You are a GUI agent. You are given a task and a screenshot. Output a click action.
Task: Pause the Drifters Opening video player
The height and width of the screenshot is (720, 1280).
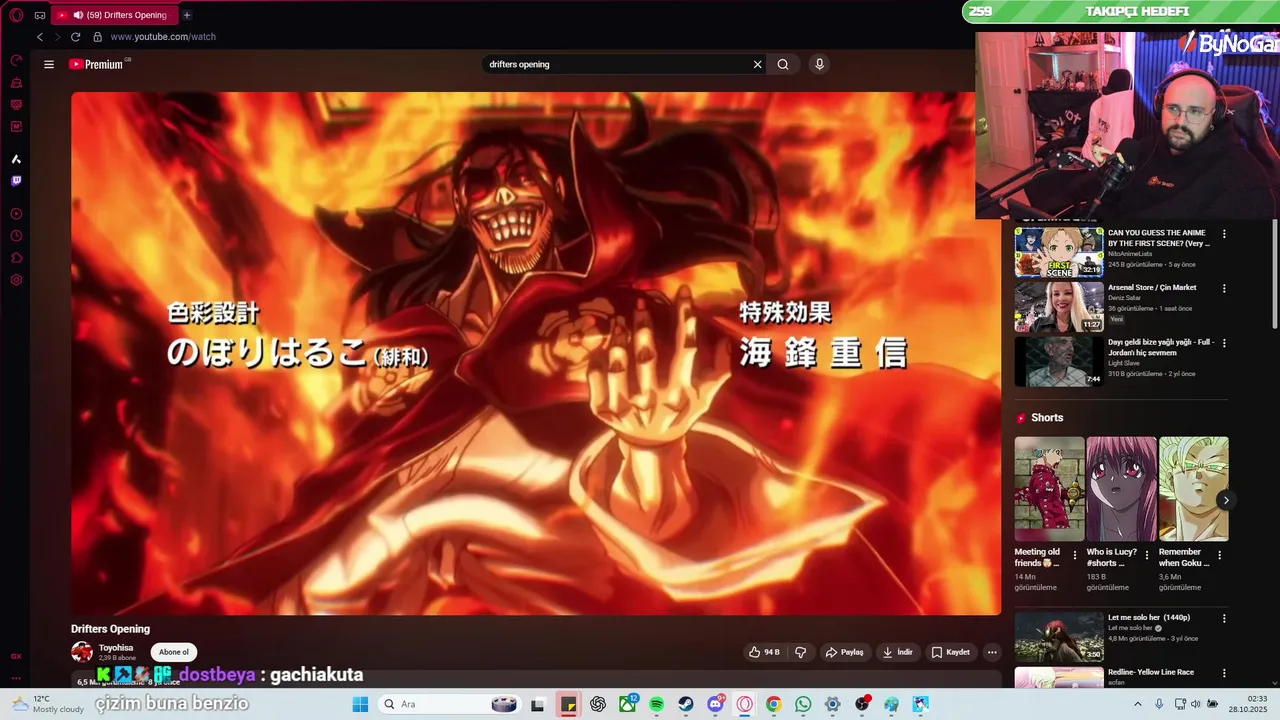click(536, 353)
